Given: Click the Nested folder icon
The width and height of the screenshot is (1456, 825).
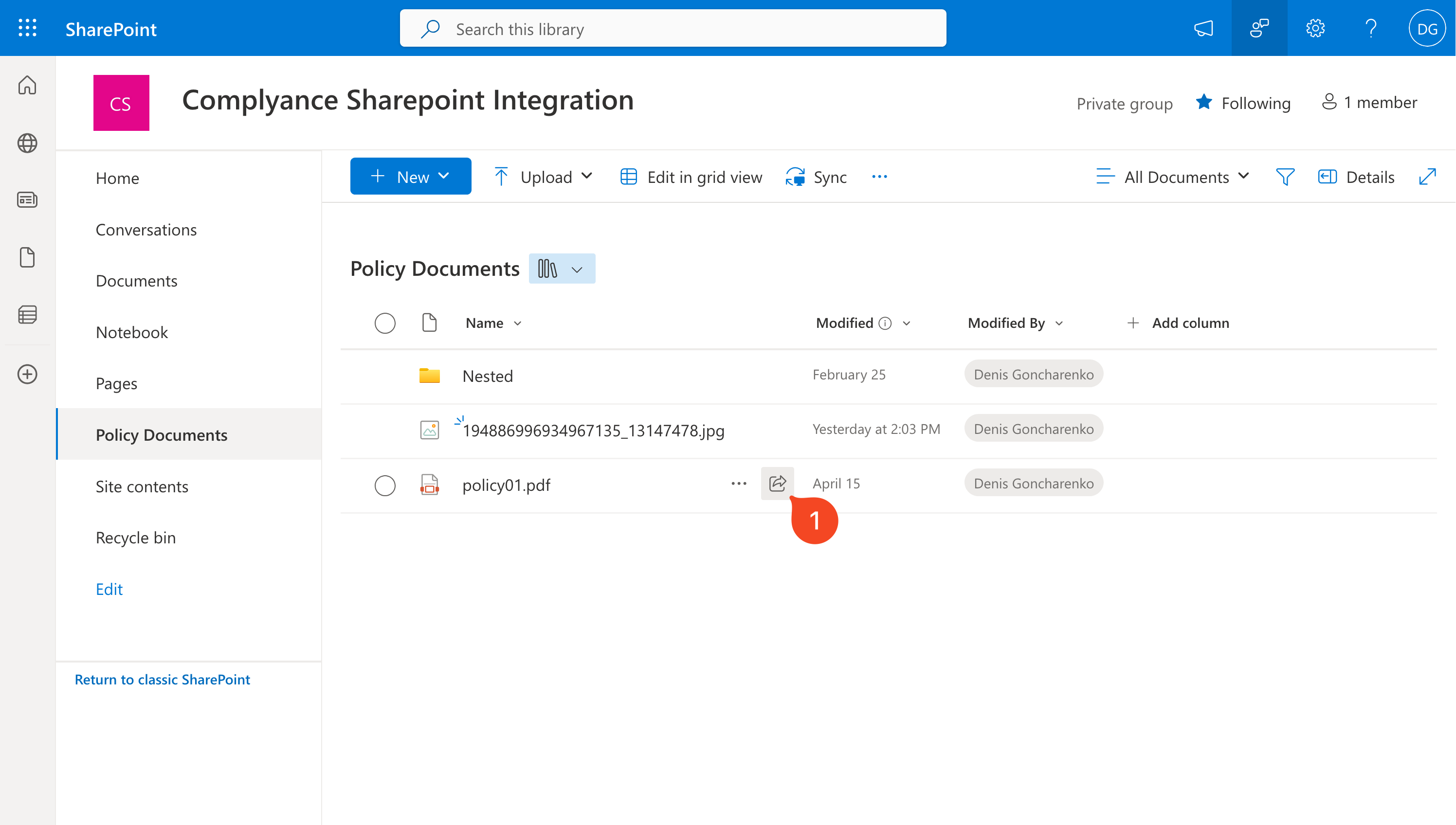Looking at the screenshot, I should pos(429,375).
